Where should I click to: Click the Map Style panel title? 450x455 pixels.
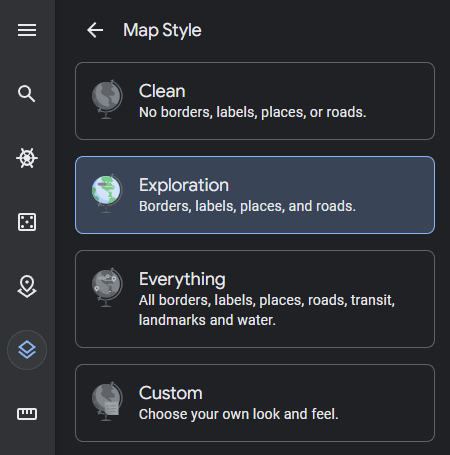click(162, 31)
